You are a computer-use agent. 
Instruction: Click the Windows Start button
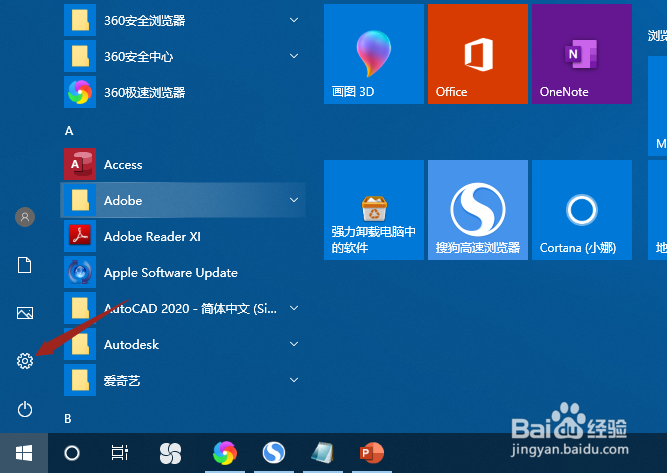pos(24,453)
